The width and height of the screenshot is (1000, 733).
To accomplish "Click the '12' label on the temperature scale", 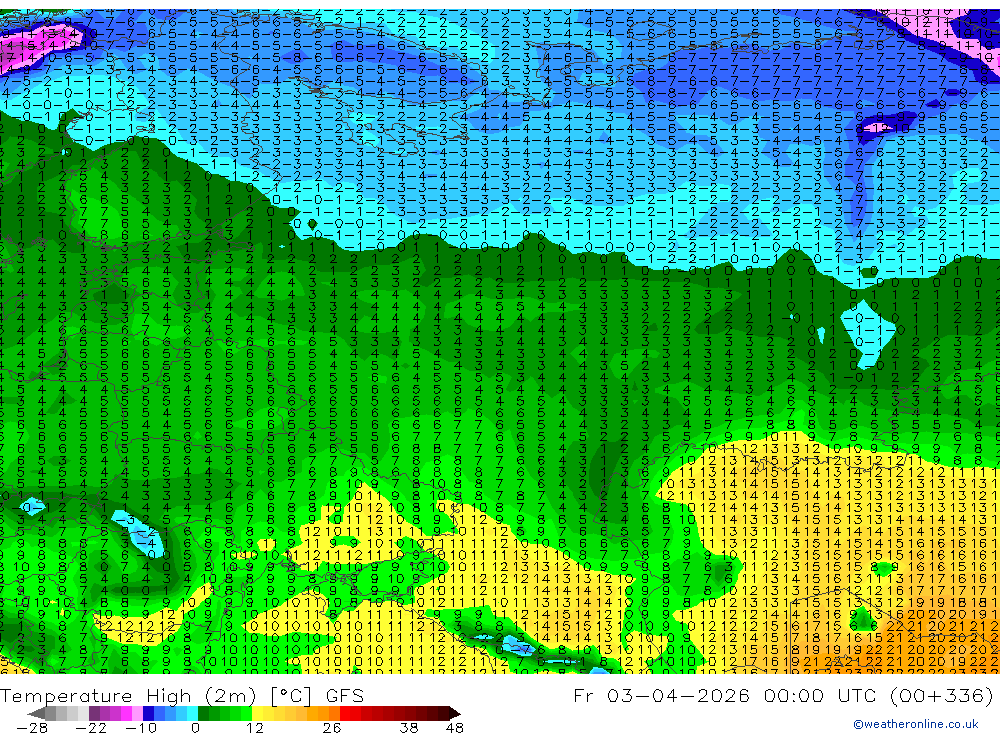I will coord(255,727).
